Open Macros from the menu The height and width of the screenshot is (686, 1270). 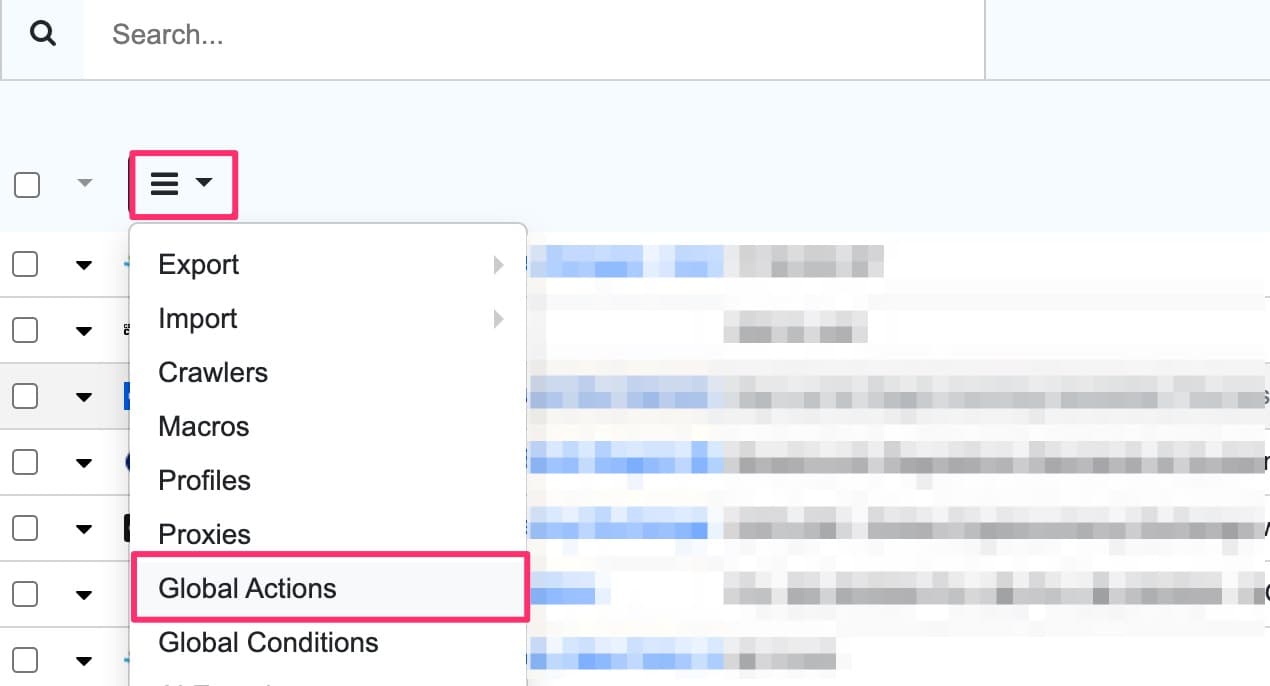pos(203,426)
